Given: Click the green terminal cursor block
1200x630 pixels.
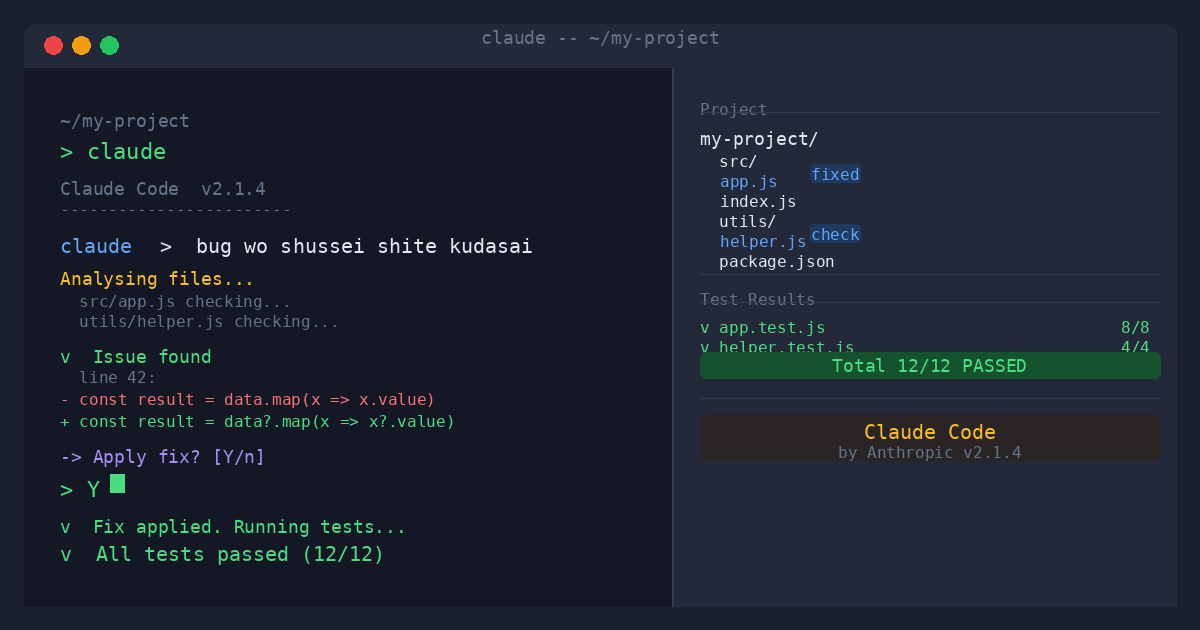Looking at the screenshot, I should [117, 484].
